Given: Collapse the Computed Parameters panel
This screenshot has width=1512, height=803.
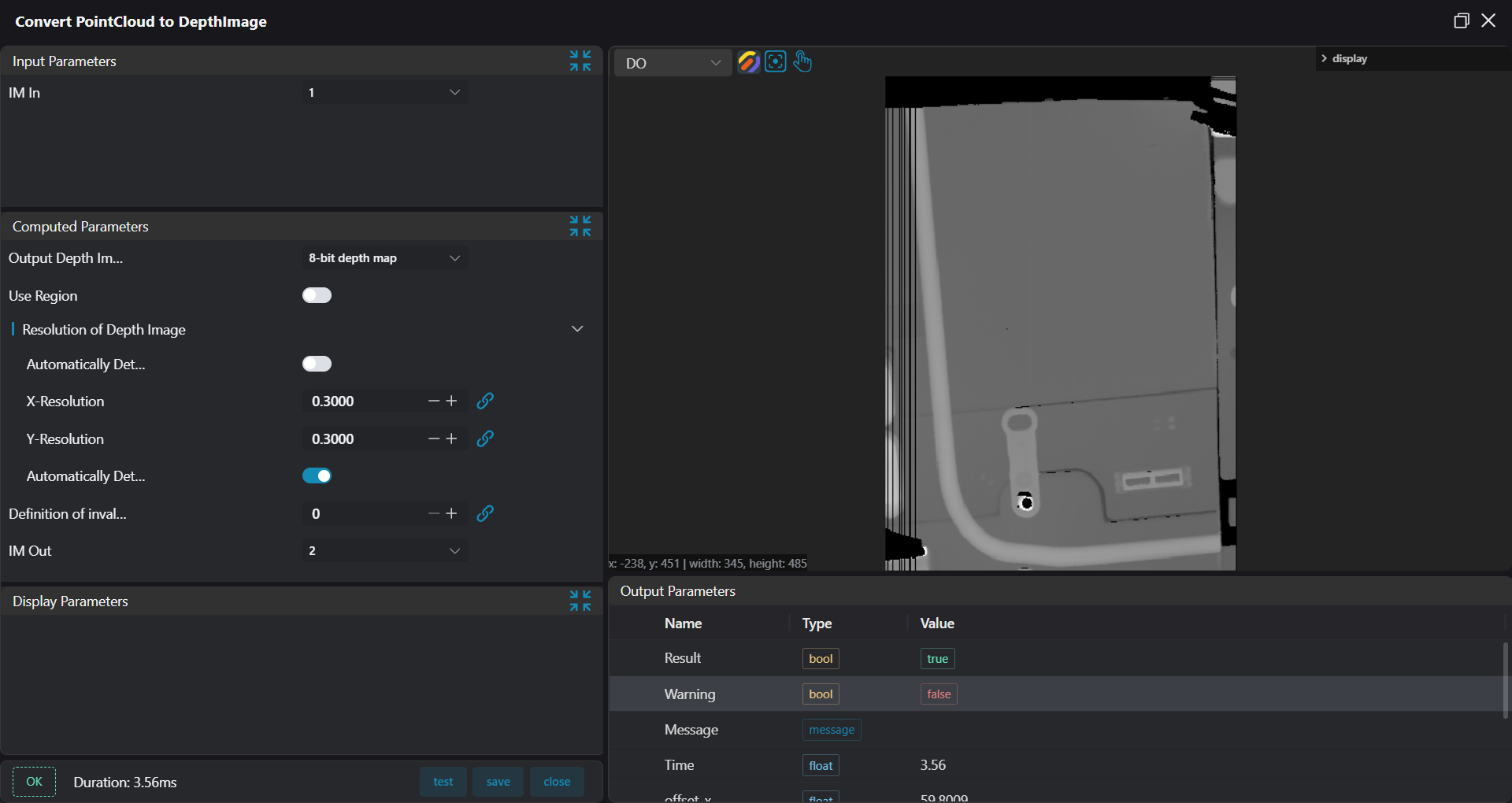Looking at the screenshot, I should pyautogui.click(x=580, y=226).
